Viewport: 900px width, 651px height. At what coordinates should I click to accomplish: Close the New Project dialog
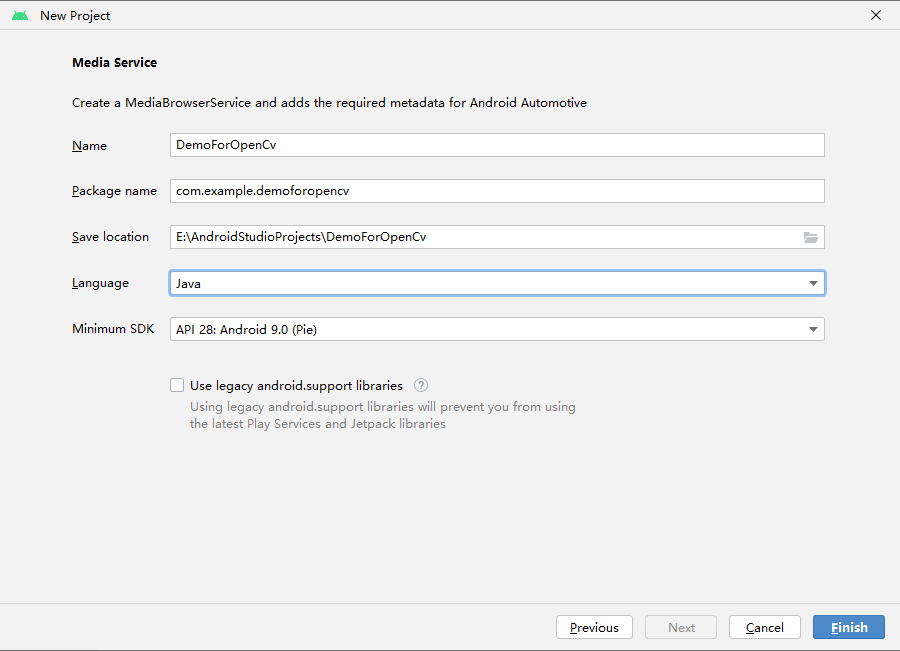(x=876, y=16)
